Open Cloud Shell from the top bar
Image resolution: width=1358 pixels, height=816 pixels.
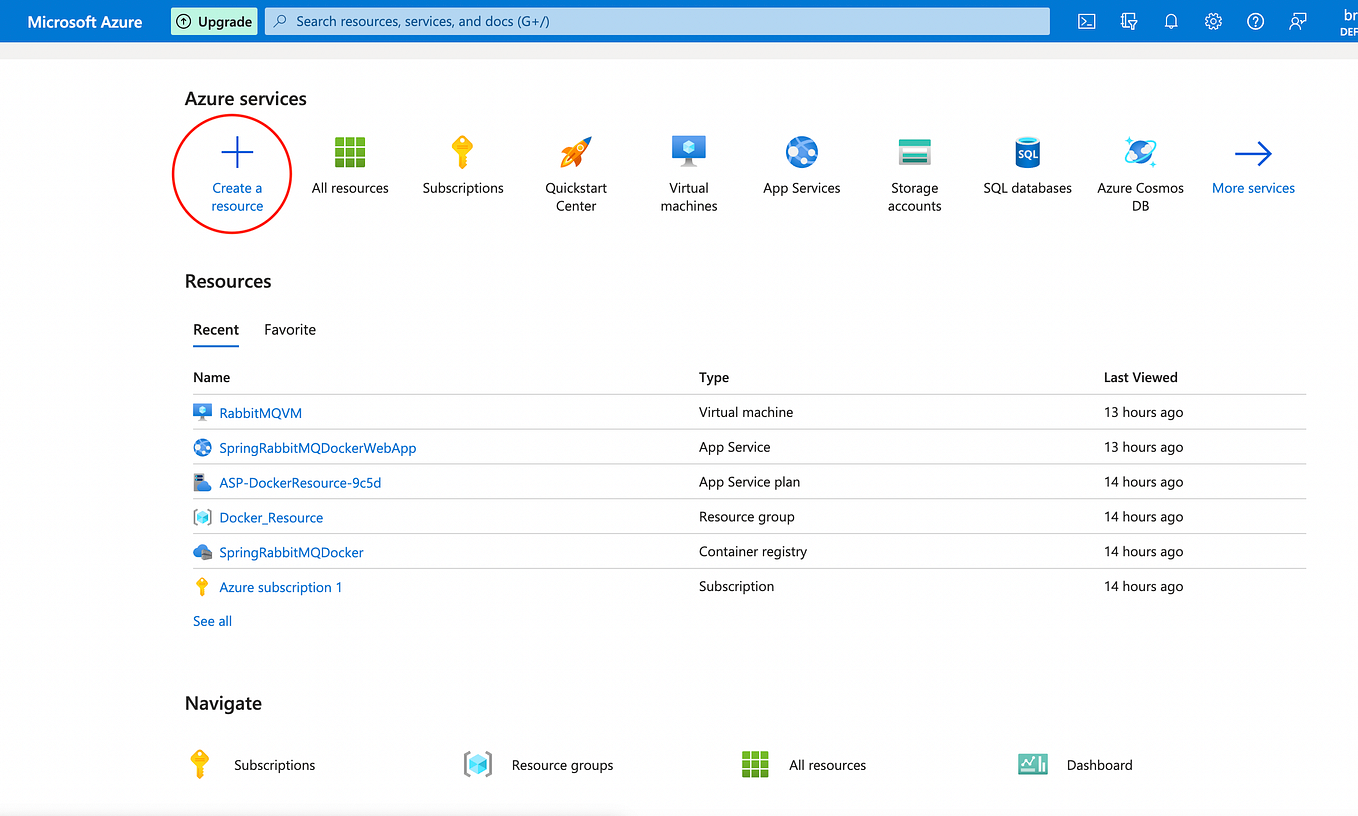(1086, 21)
